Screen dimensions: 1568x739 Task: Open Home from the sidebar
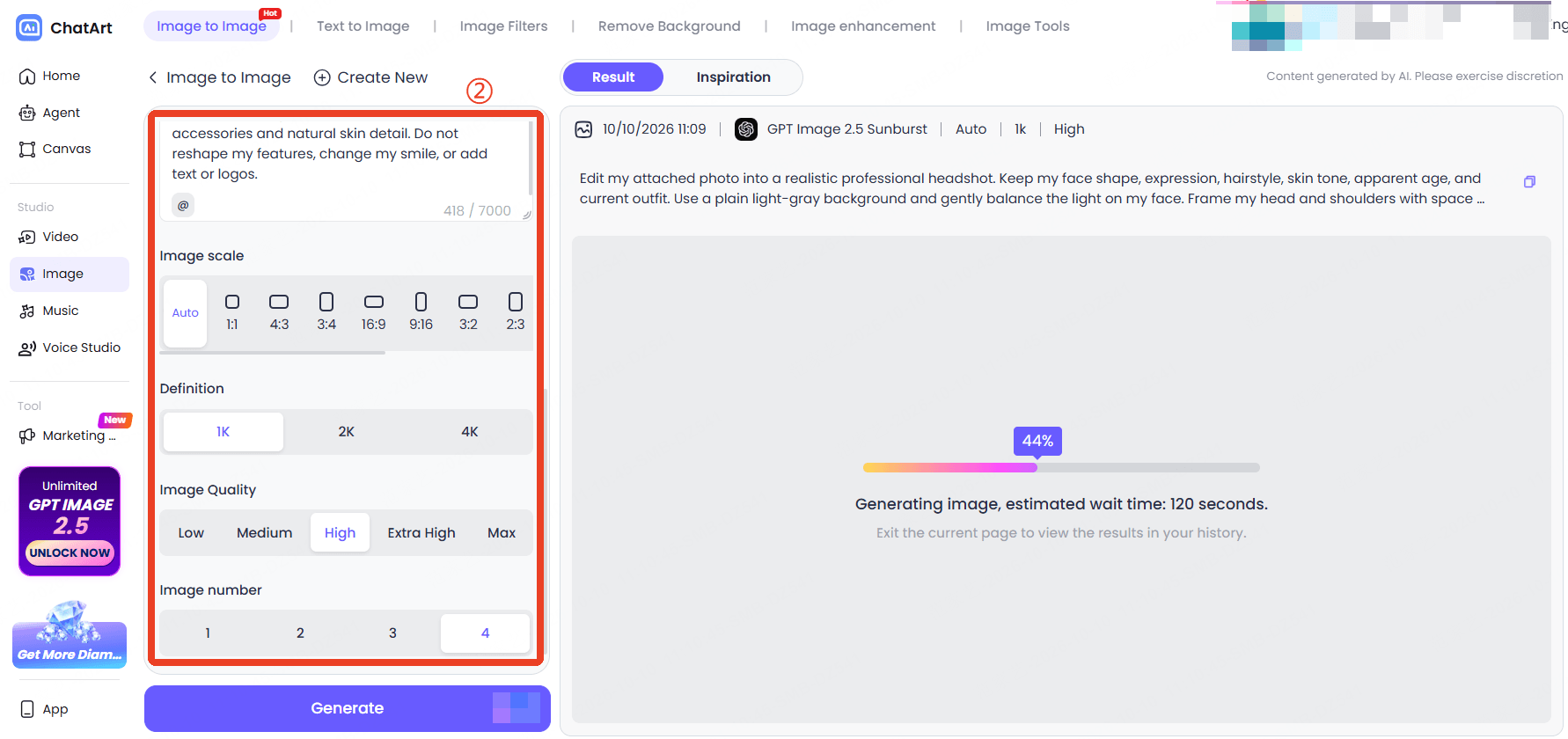click(49, 77)
